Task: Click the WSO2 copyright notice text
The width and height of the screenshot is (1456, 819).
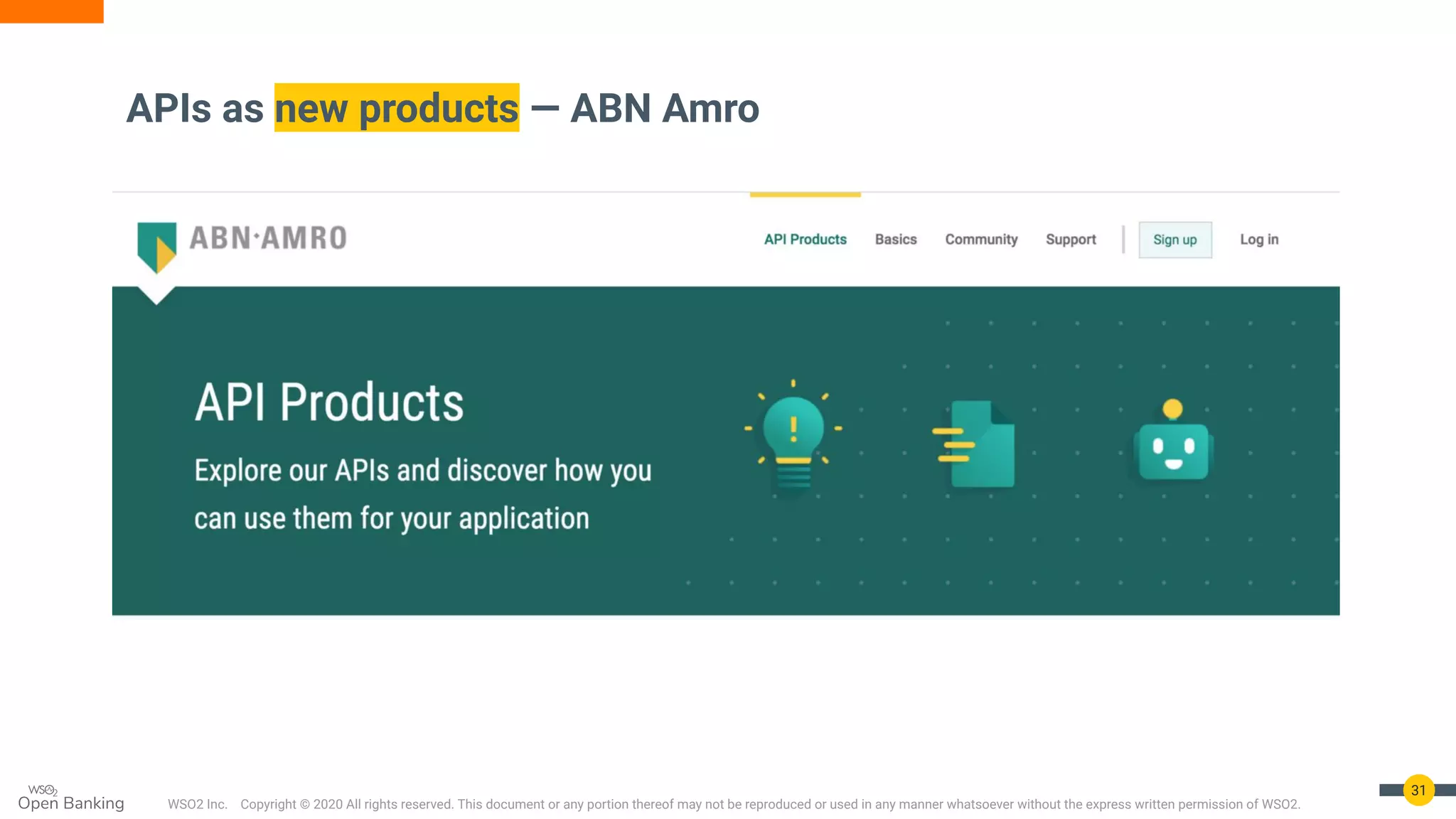Action: point(734,804)
